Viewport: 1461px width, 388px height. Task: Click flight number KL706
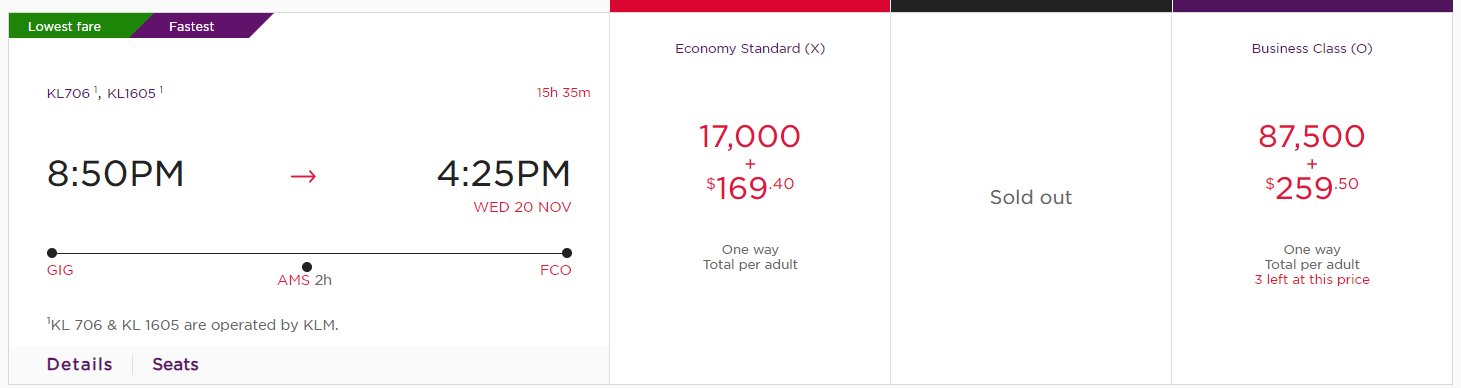pyautogui.click(x=69, y=94)
